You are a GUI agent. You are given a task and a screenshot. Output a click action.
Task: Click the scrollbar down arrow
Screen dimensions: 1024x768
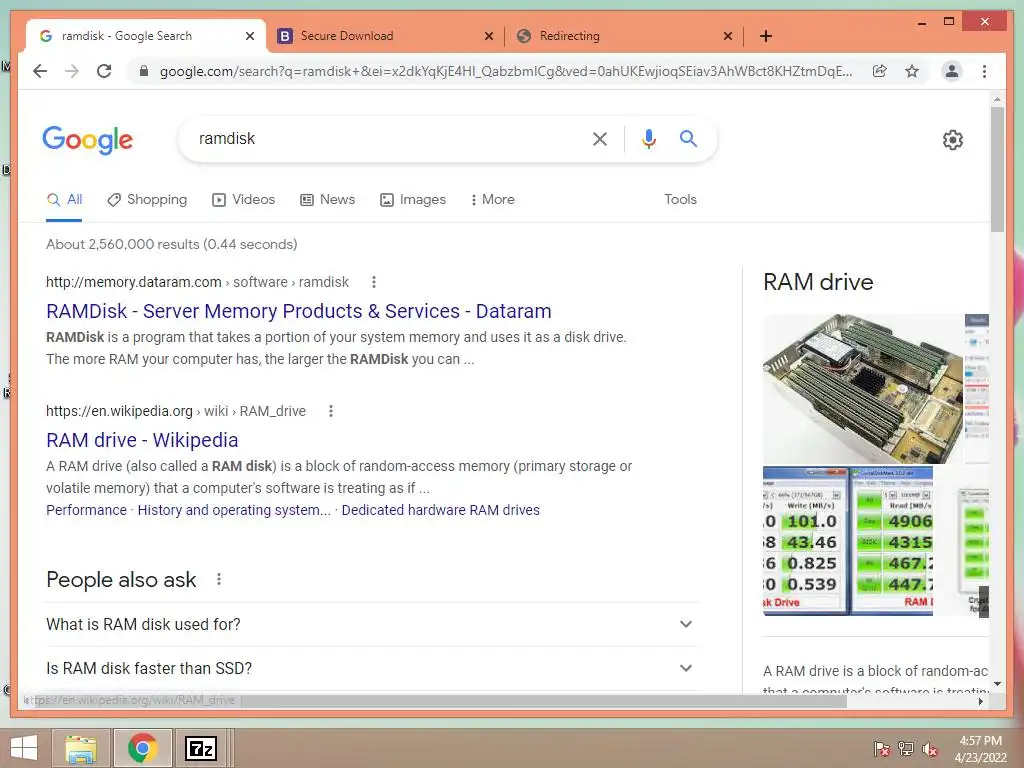(x=997, y=684)
